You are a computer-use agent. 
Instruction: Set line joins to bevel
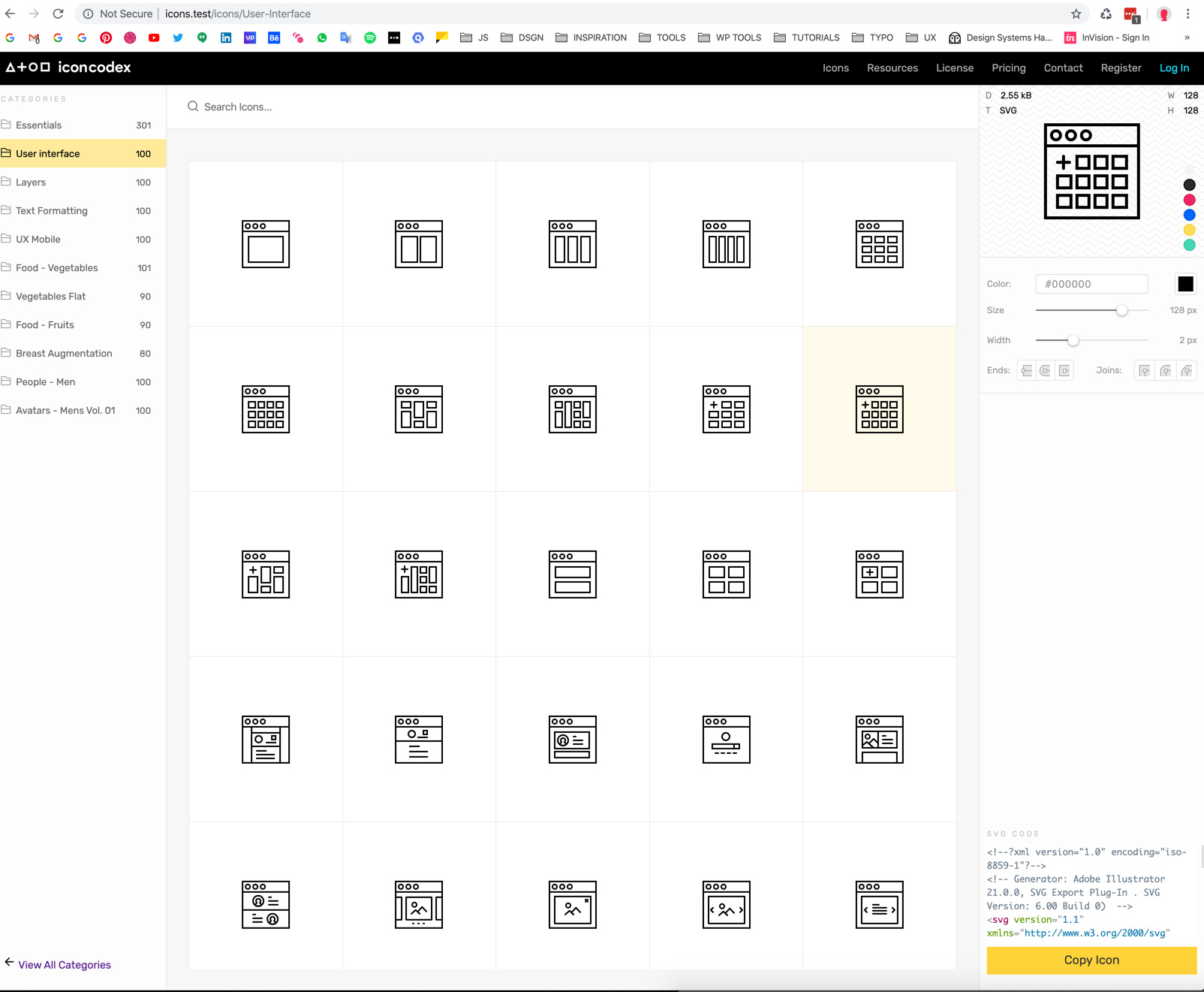1186,370
